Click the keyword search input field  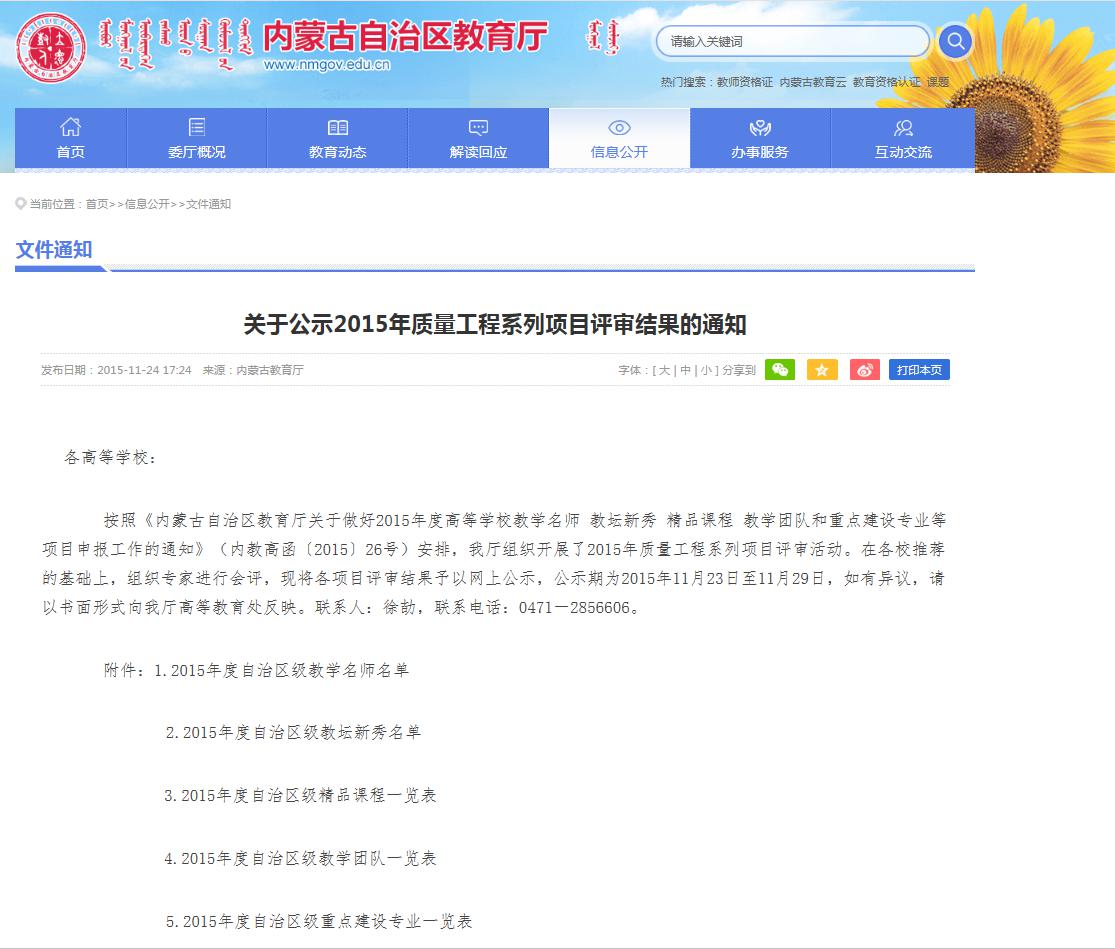point(790,41)
